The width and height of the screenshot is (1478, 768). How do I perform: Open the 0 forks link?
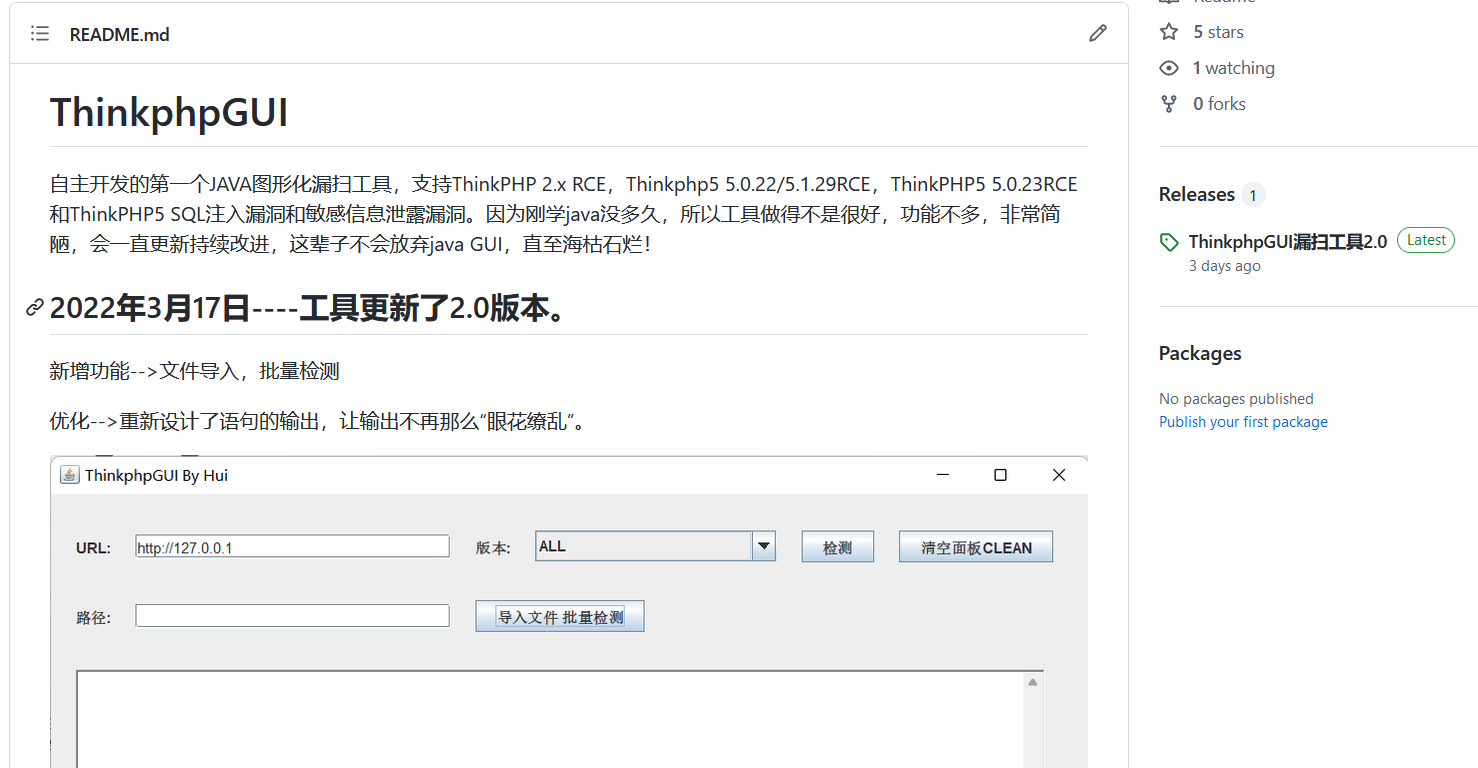point(1219,104)
